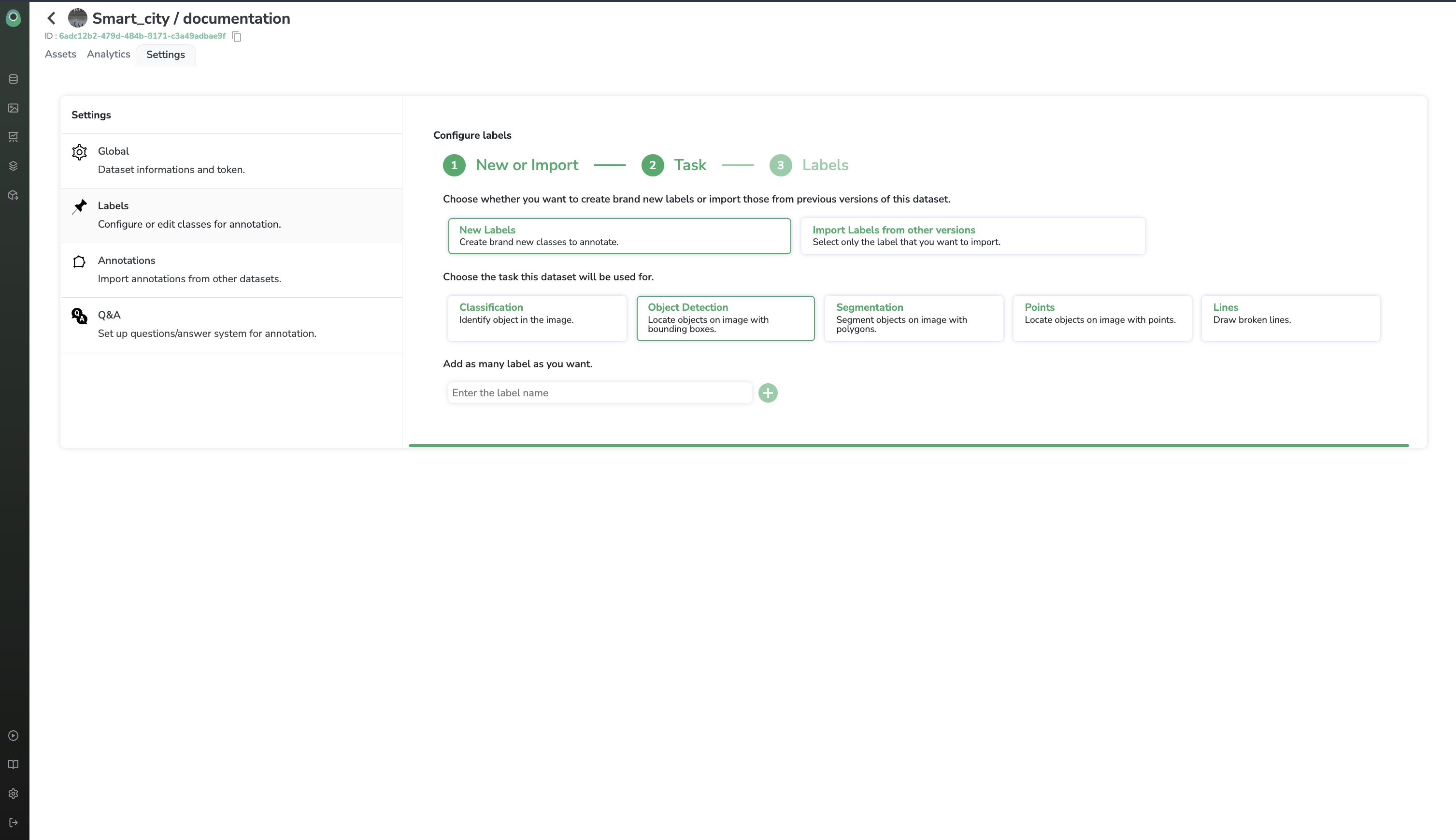Switch to the Analytics tab
Screen dimensions: 1456x840
pos(108,54)
